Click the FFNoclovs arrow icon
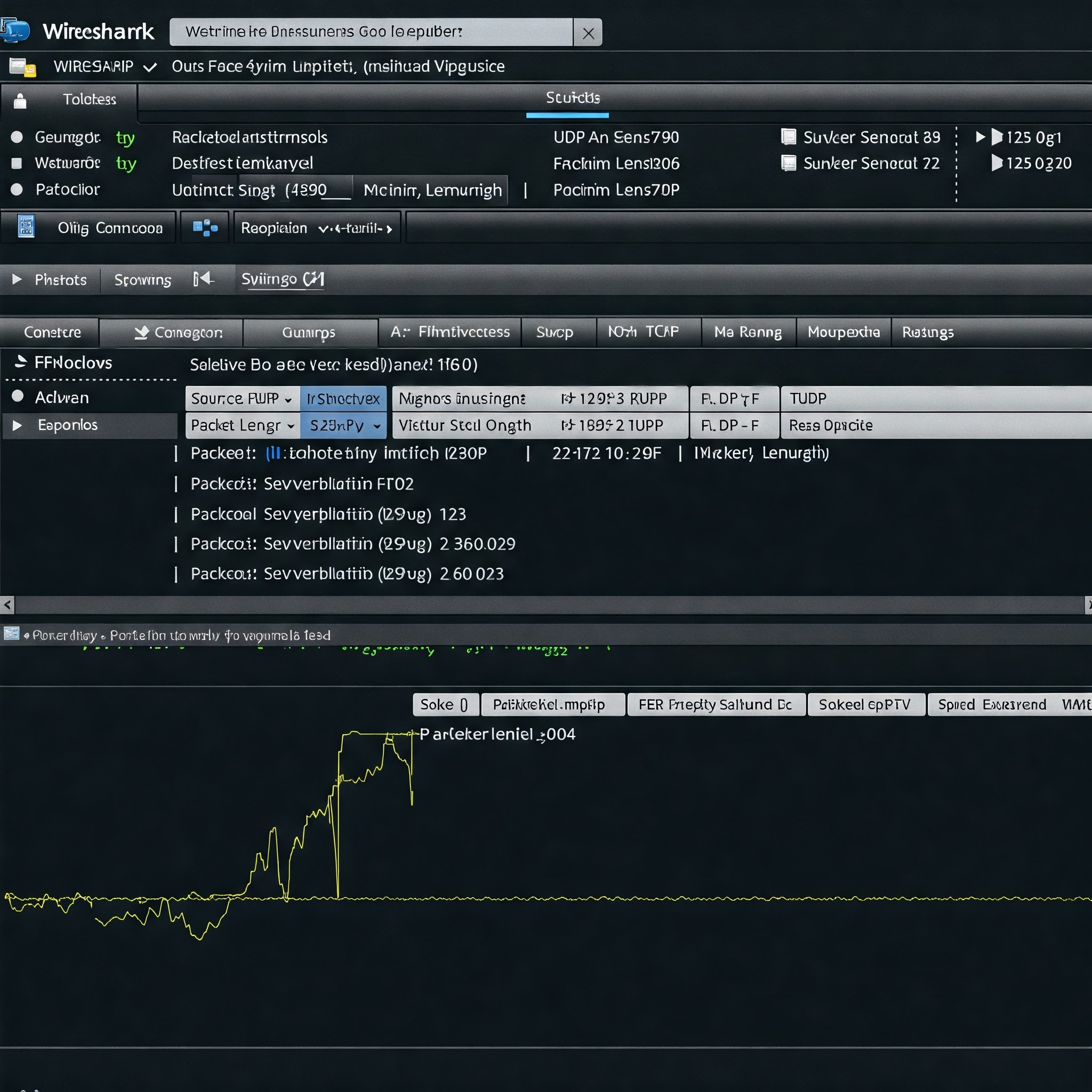The image size is (1092, 1092). 21,362
